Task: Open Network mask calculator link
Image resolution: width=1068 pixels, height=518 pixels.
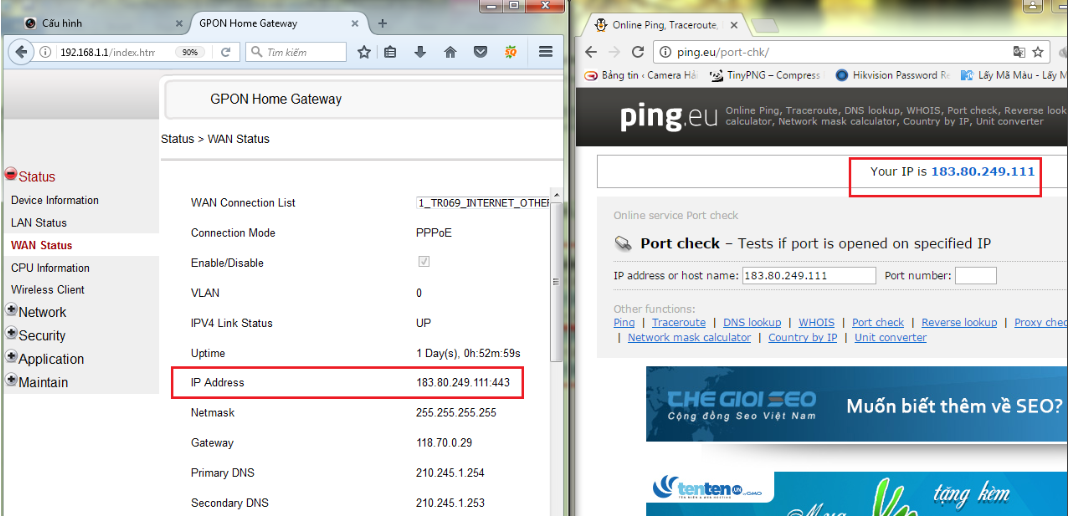Action: tap(689, 338)
